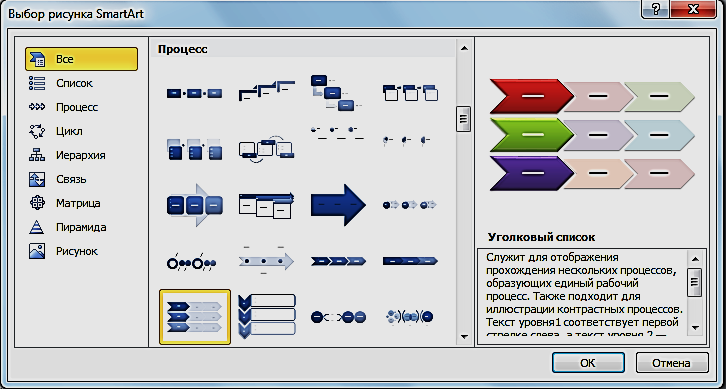Switch to the "Цикл" category

pos(69,131)
